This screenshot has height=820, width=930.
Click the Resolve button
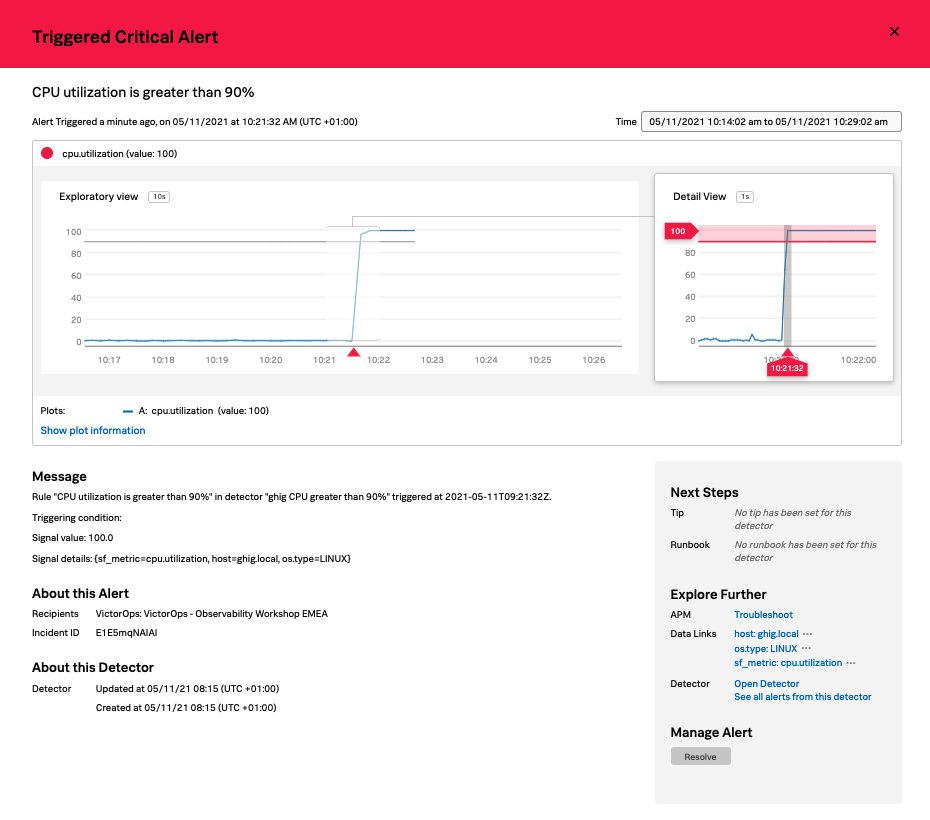700,757
